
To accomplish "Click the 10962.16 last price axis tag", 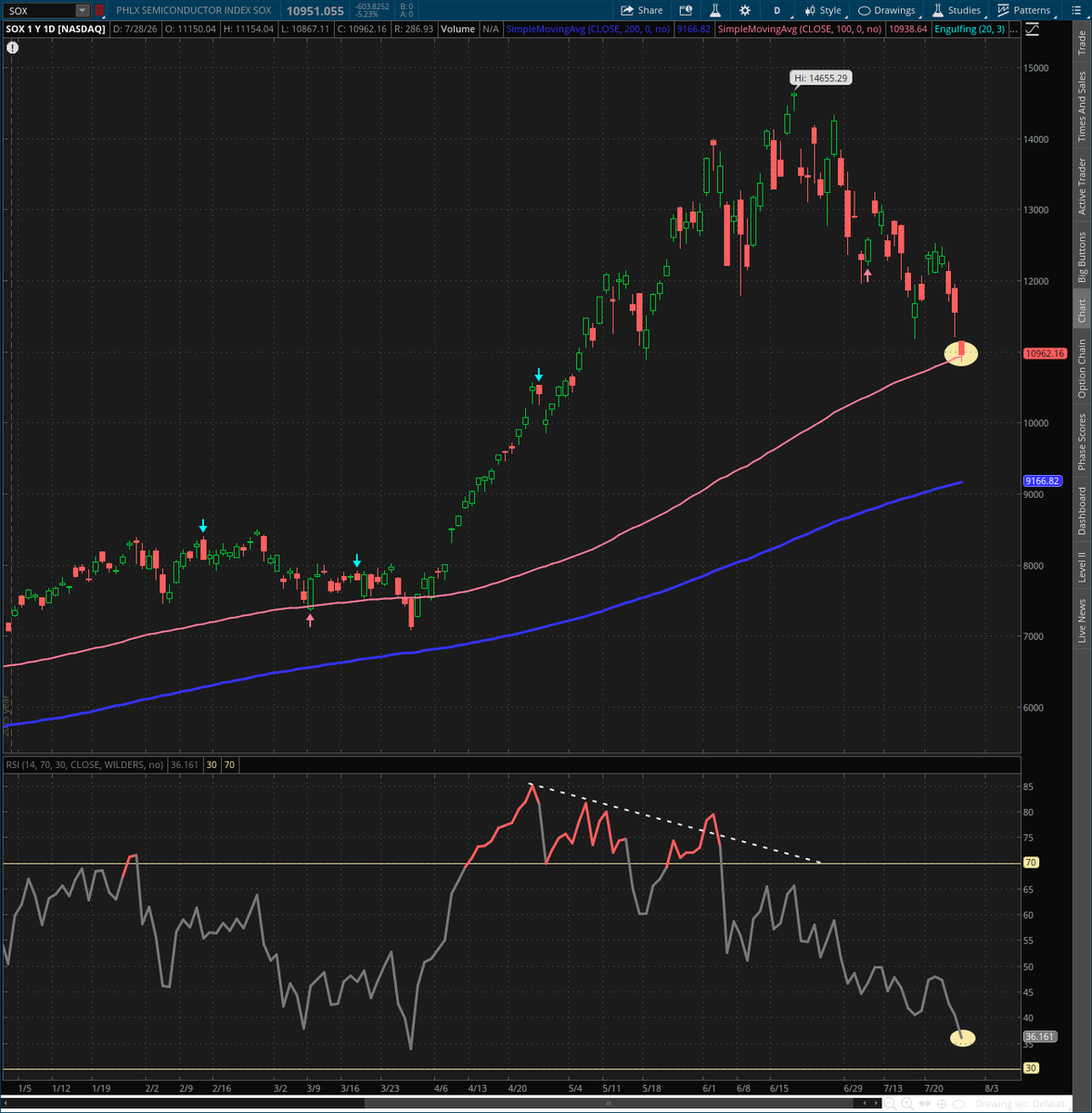I will tap(1045, 353).
